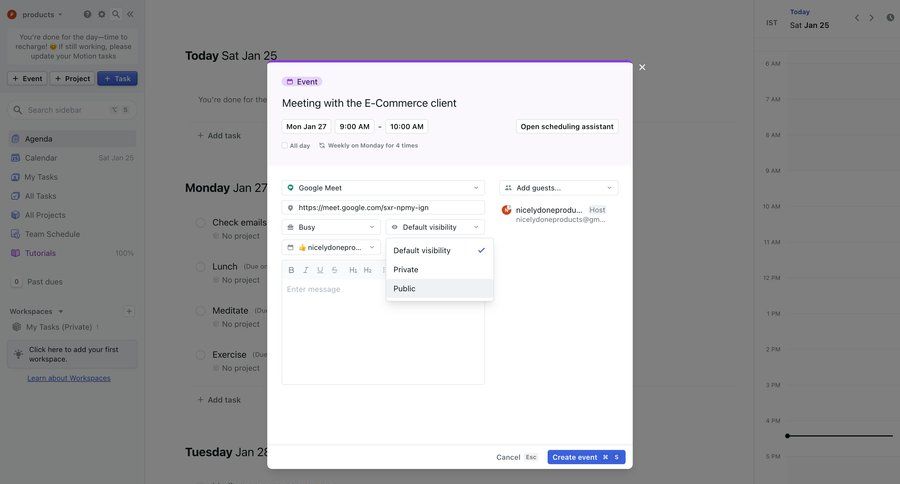Enable the All day checkbox
This screenshot has height=484, width=900.
coord(285,146)
